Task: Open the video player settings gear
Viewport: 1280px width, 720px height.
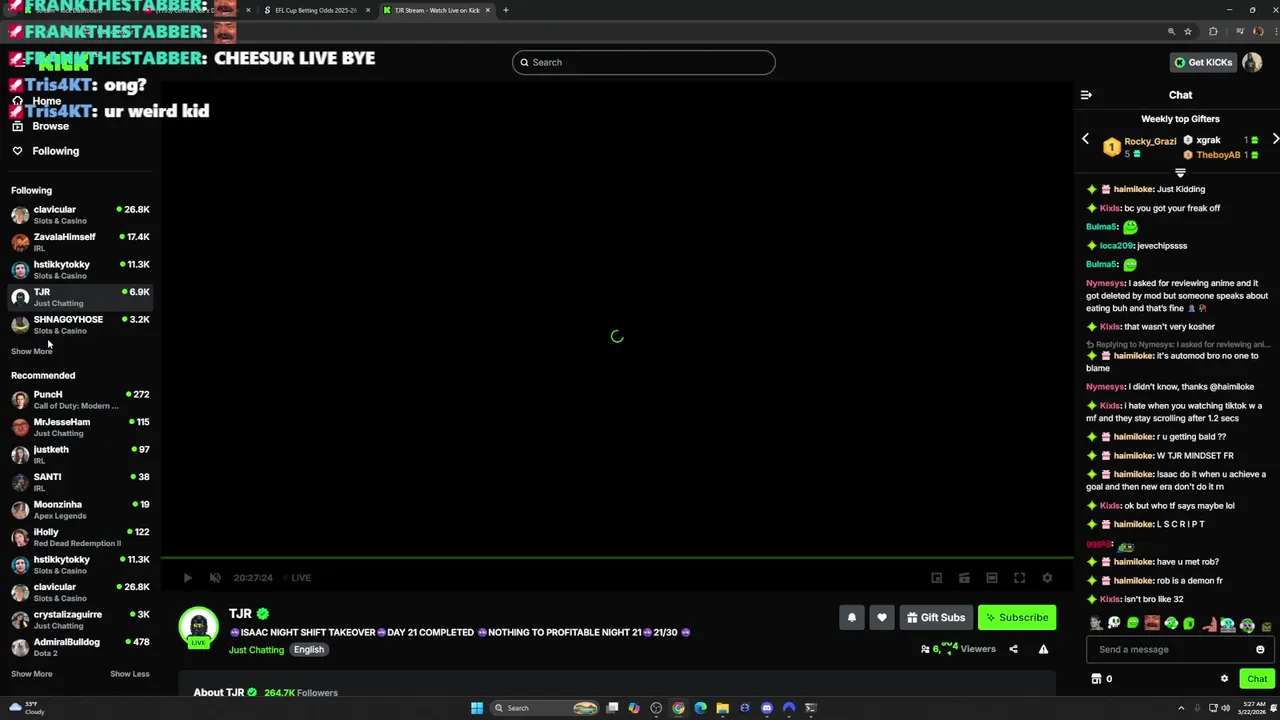Action: pyautogui.click(x=1047, y=577)
